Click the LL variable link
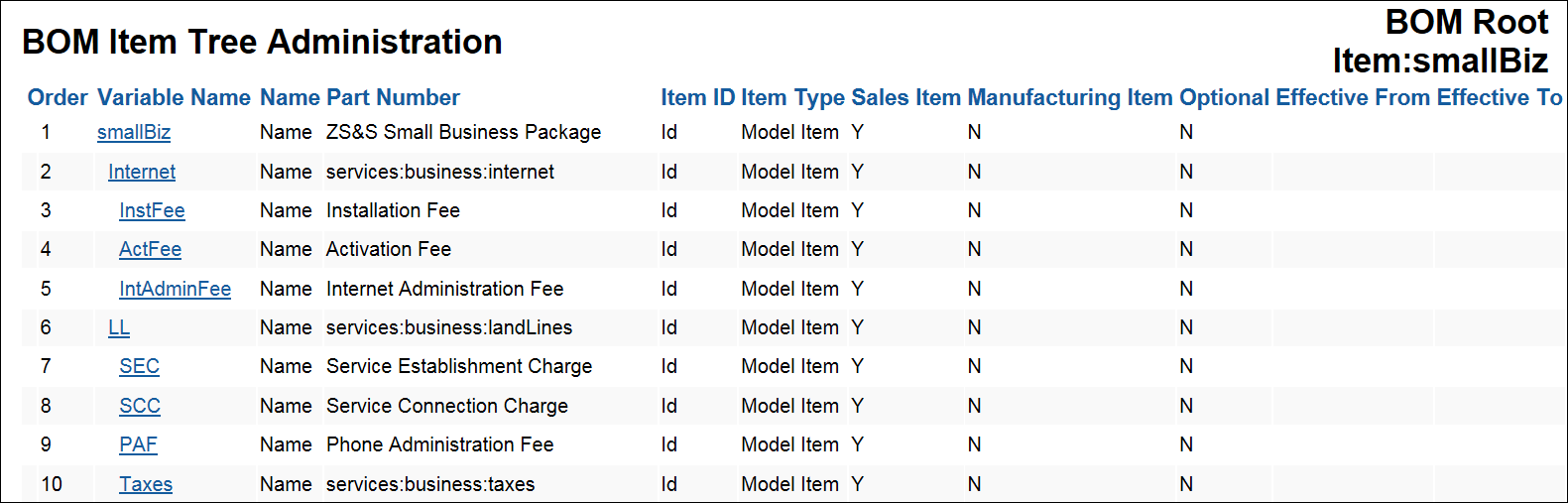1568x503 pixels. [x=119, y=327]
